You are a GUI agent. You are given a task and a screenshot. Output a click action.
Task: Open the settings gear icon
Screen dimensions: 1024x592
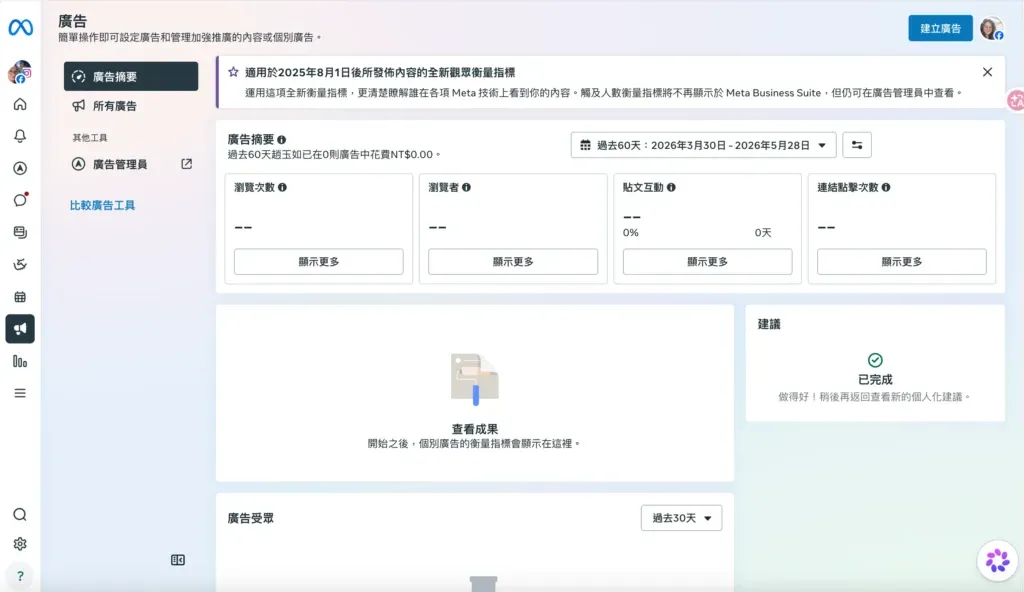[x=20, y=544]
